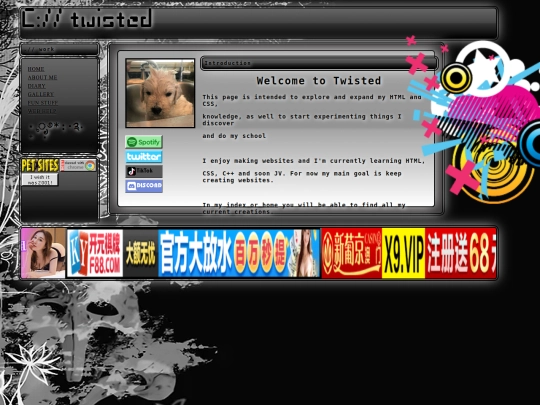Click the 'This page is intended' paragraph

point(312,100)
